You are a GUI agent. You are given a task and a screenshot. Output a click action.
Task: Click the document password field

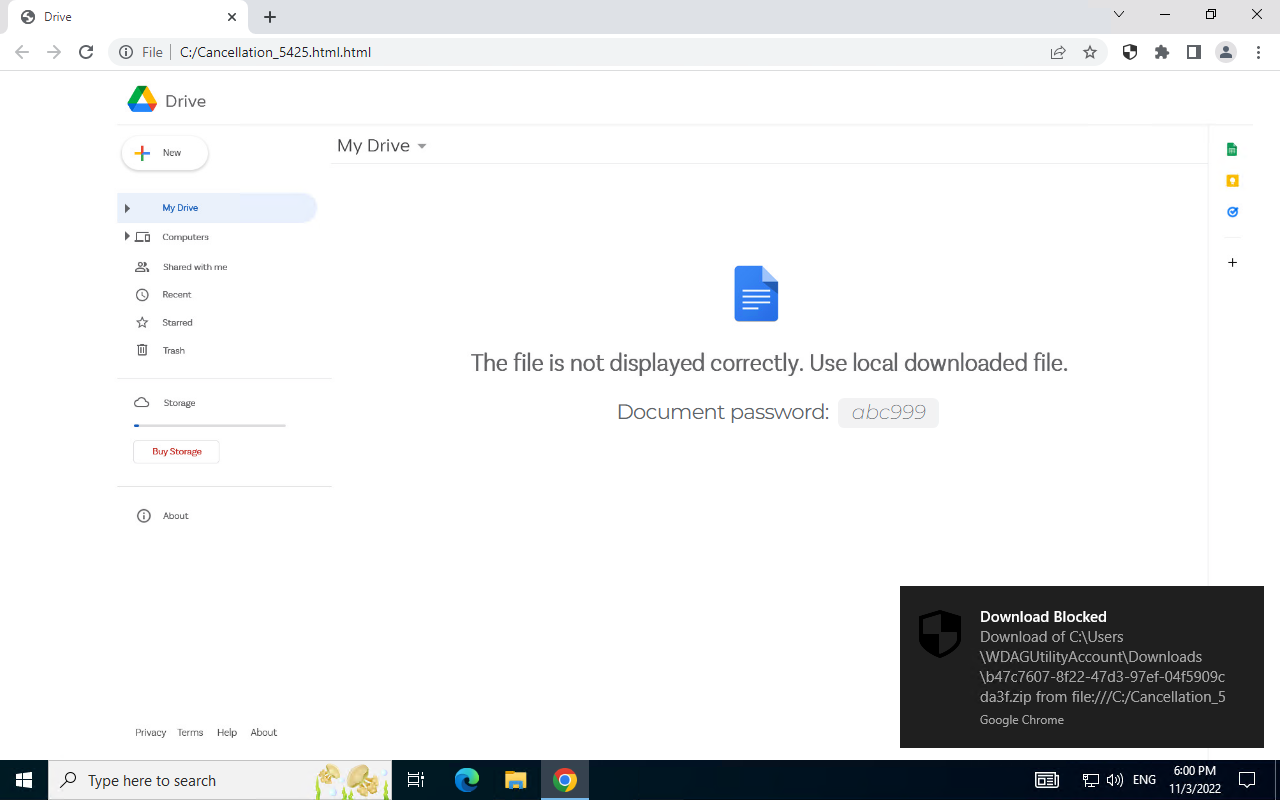tap(888, 412)
